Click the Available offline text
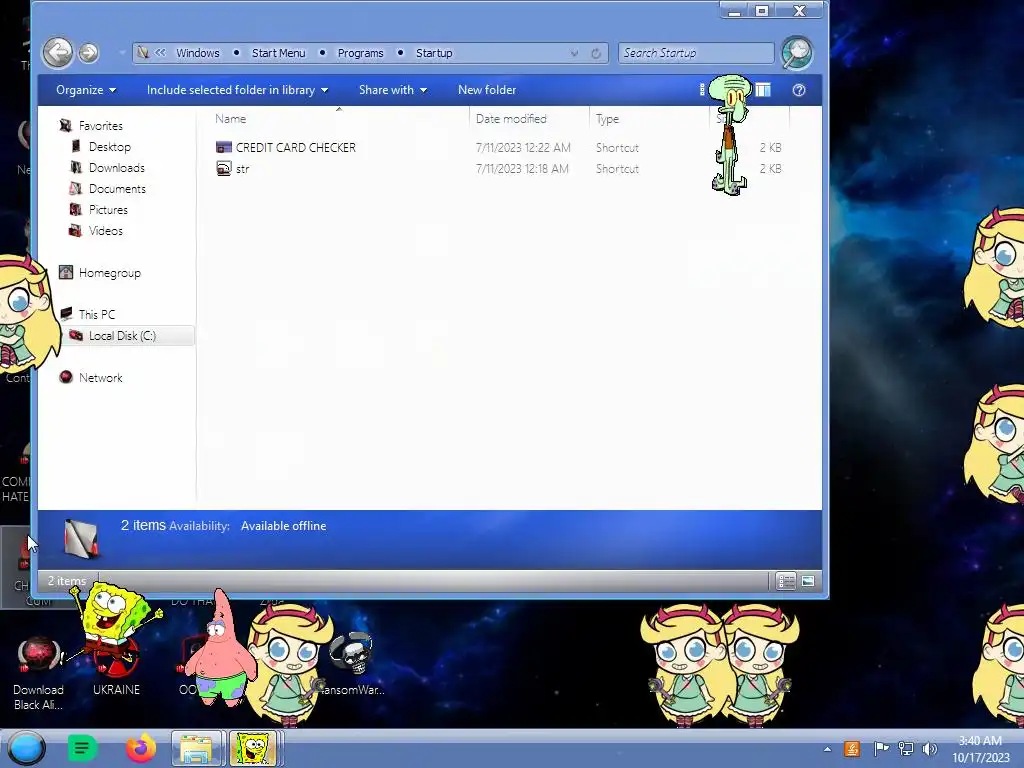The height and width of the screenshot is (768, 1024). pyautogui.click(x=283, y=526)
